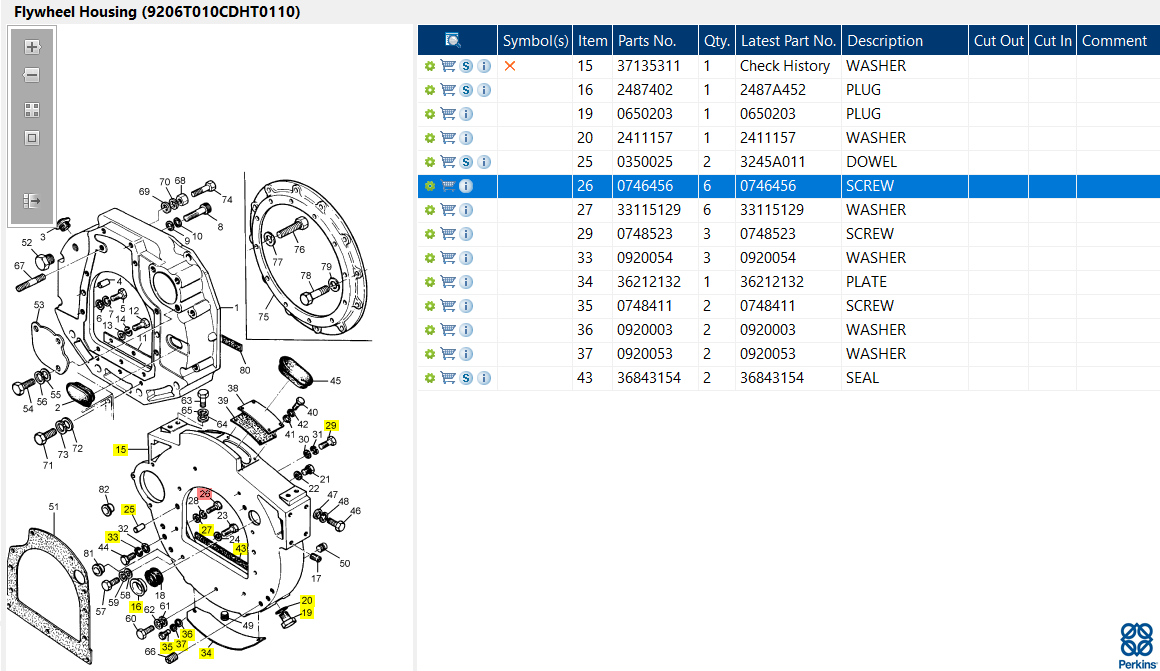Add item 15 washer to cart

coord(448,66)
